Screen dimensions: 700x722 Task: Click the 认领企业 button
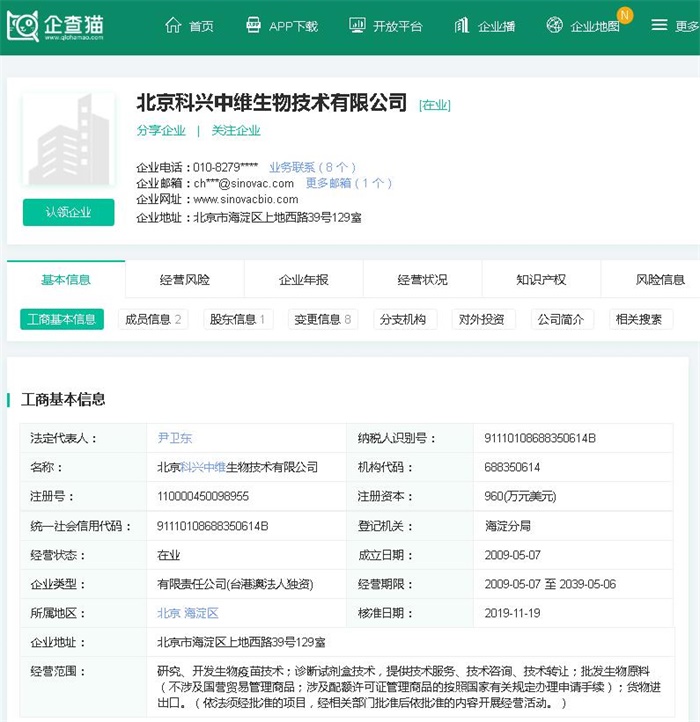click(x=69, y=212)
